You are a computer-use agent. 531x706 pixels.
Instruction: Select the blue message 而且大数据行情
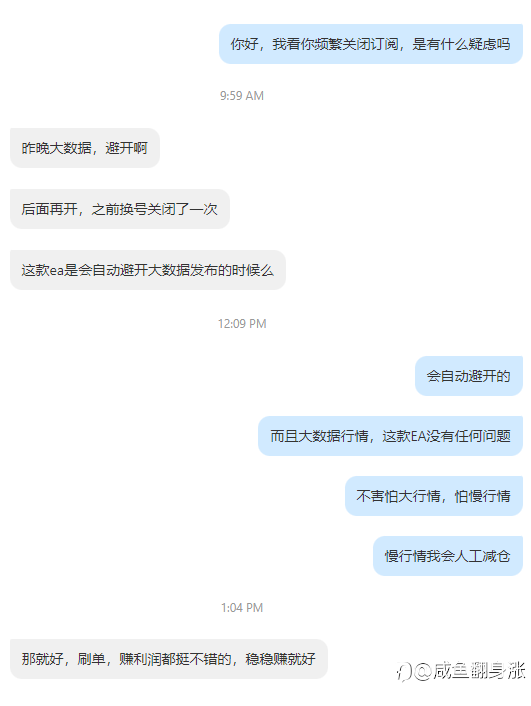tap(390, 436)
